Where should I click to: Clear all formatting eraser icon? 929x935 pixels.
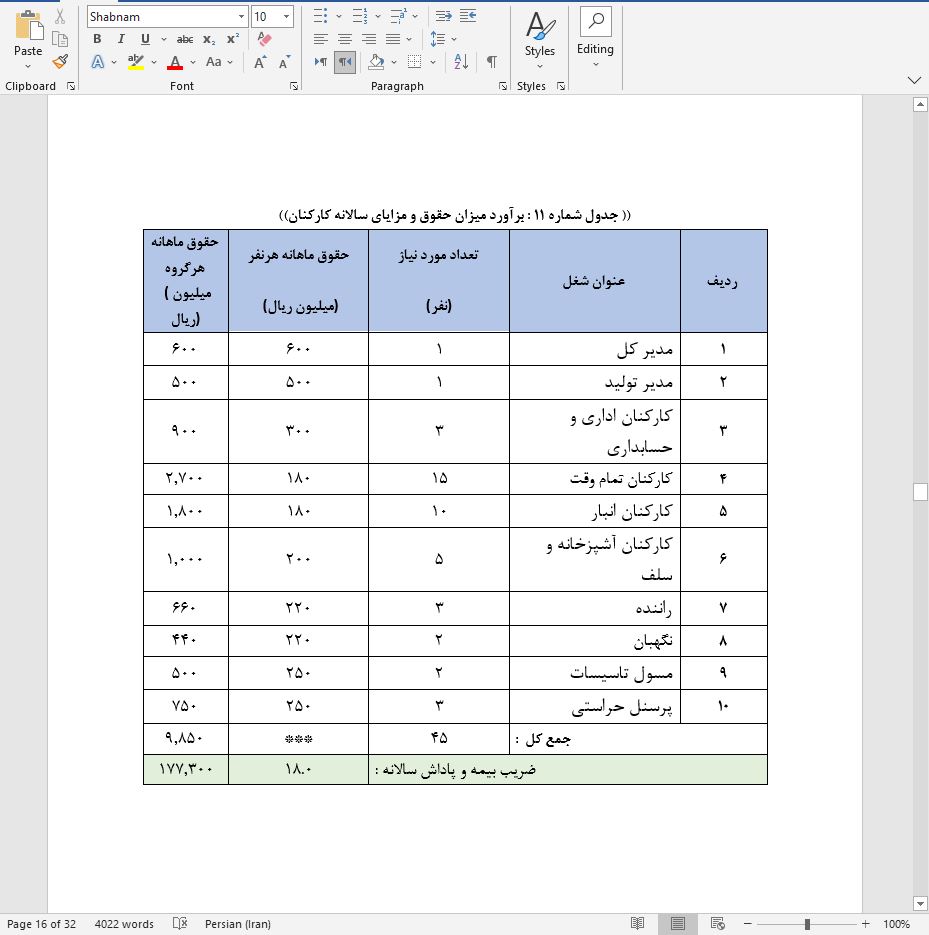click(x=264, y=39)
